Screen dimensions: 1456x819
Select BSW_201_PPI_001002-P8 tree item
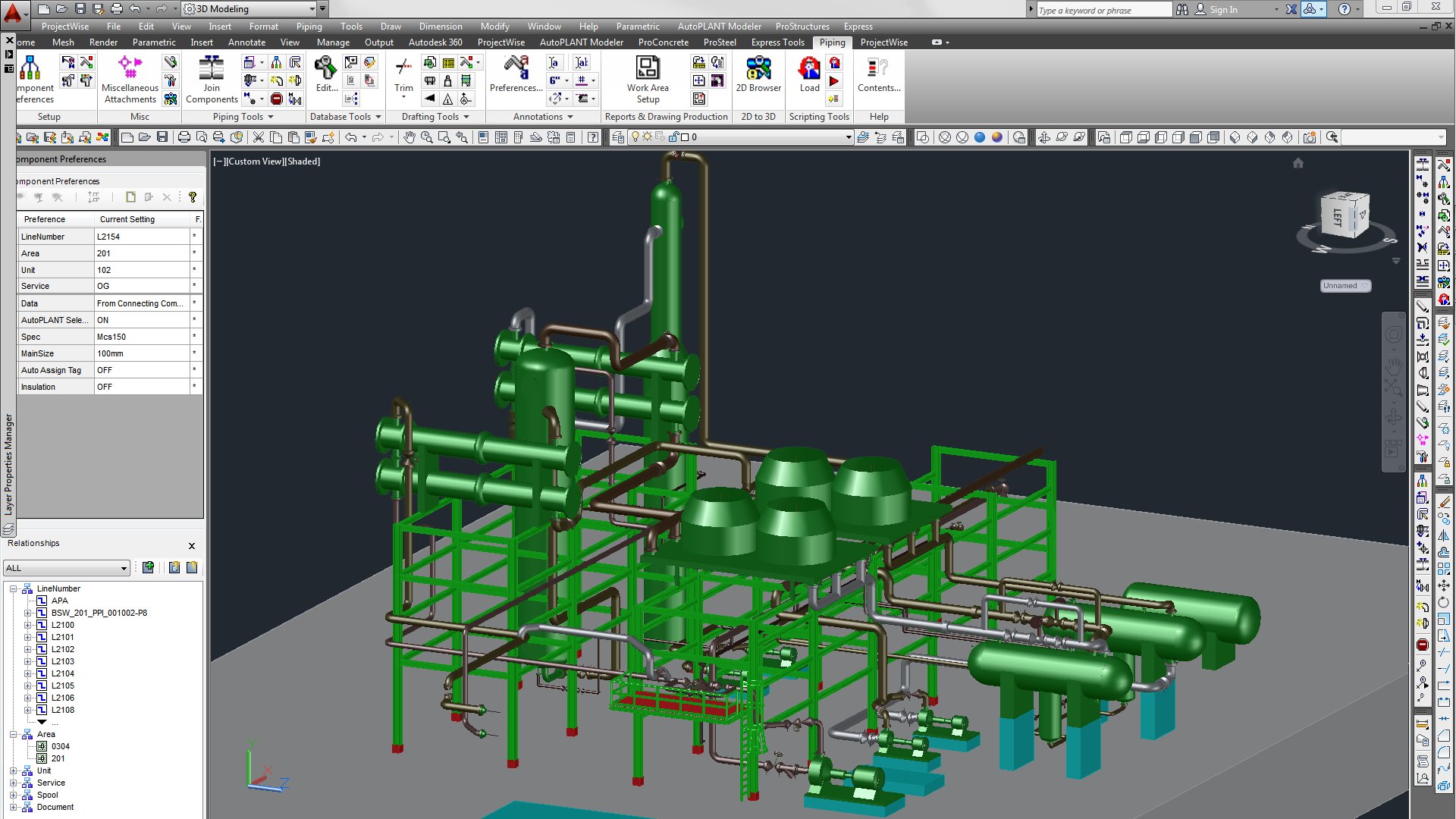(x=99, y=613)
